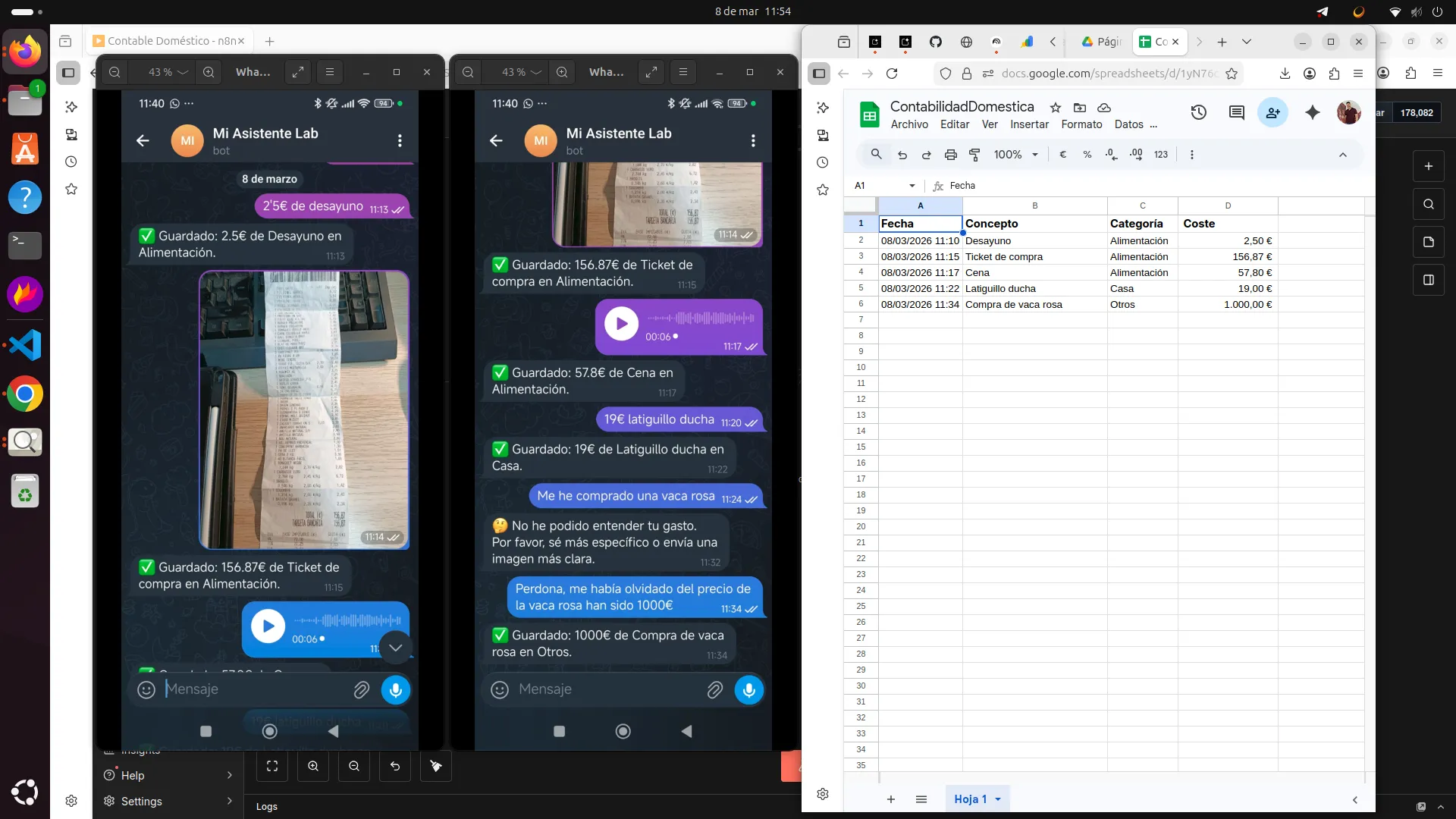Open the Archivo menu
Screen dimensions: 1456x819
point(909,125)
